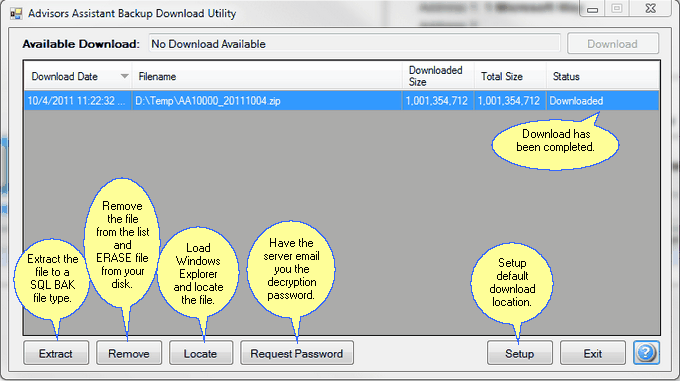This screenshot has height=381, width=680.
Task: Click the Locate button
Action: tap(201, 353)
